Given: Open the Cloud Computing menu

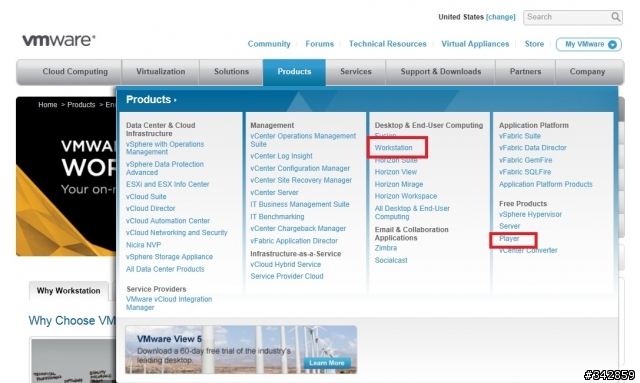Looking at the screenshot, I should click(69, 72).
